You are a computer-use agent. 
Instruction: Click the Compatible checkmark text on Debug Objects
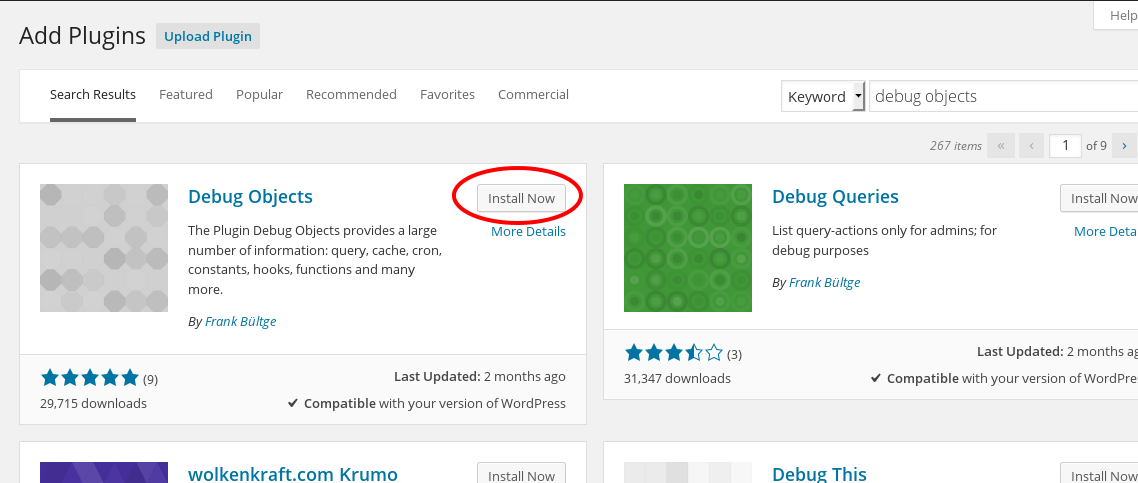[427, 403]
